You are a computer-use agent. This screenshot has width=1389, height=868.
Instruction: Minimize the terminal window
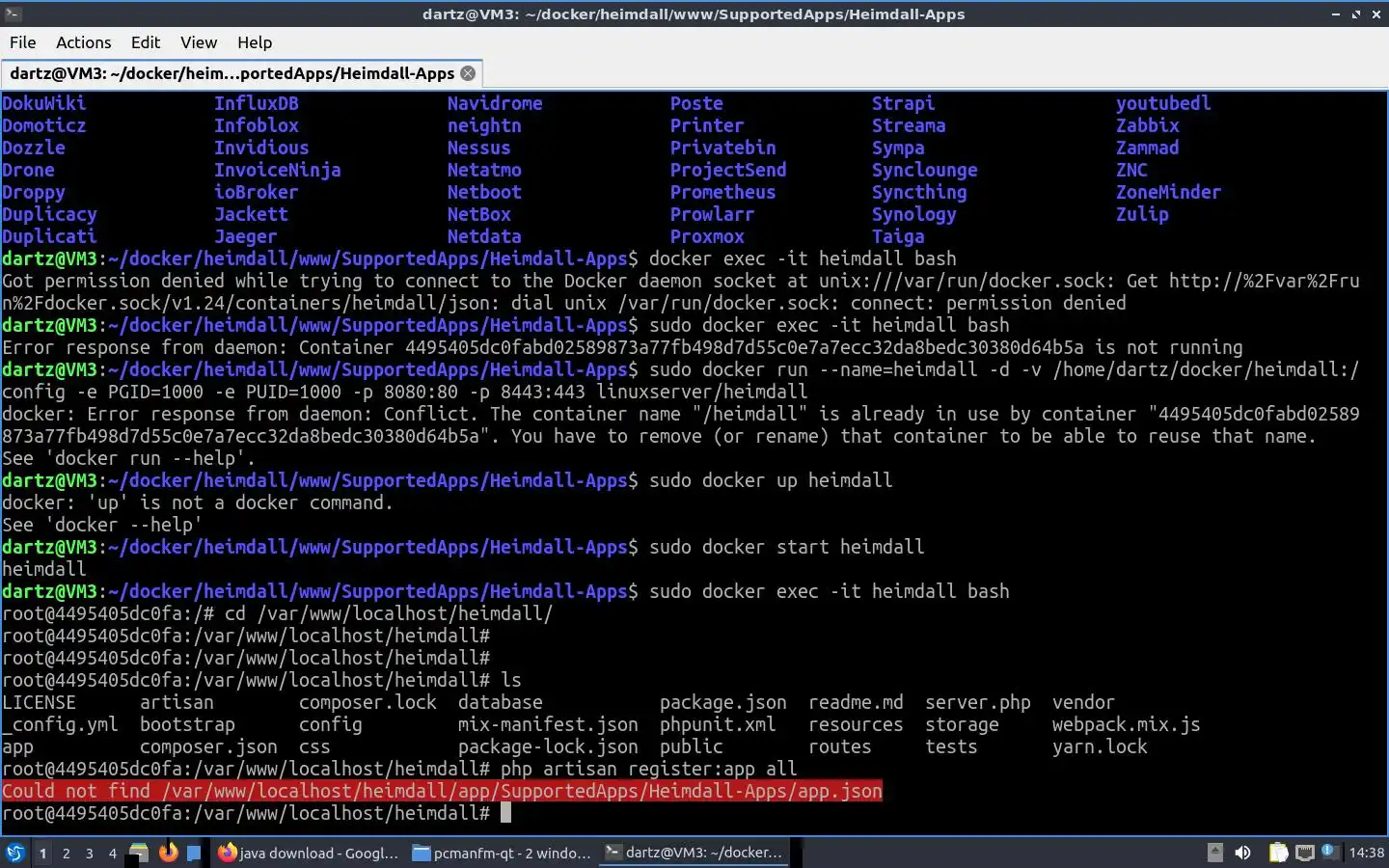coord(1335,14)
